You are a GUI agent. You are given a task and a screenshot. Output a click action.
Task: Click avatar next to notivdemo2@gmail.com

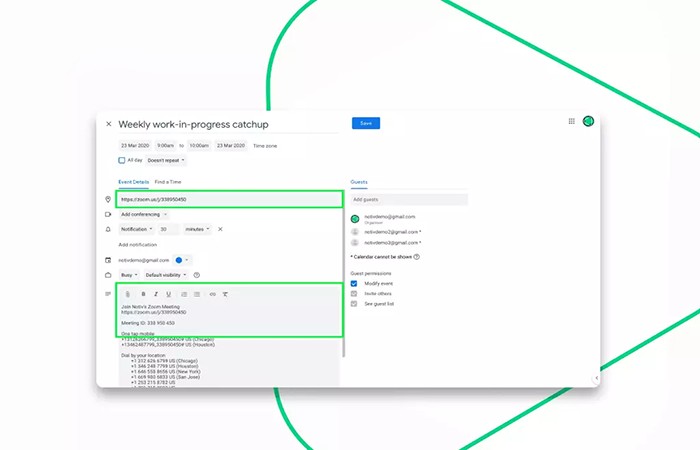point(355,232)
